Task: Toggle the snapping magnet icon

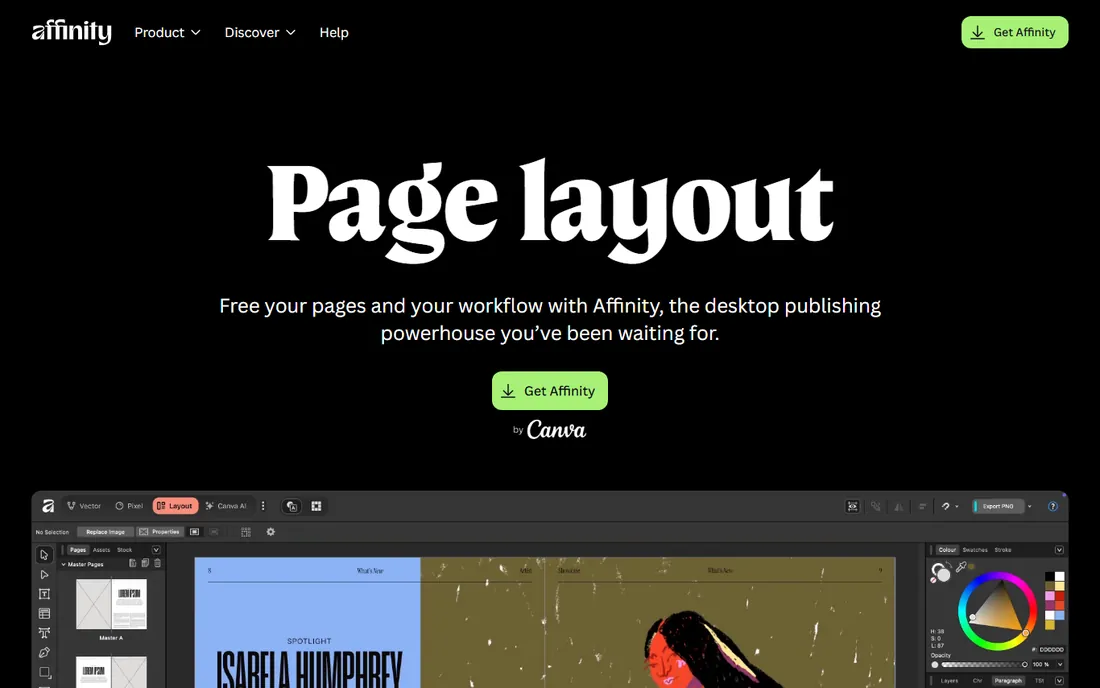Action: pos(946,506)
